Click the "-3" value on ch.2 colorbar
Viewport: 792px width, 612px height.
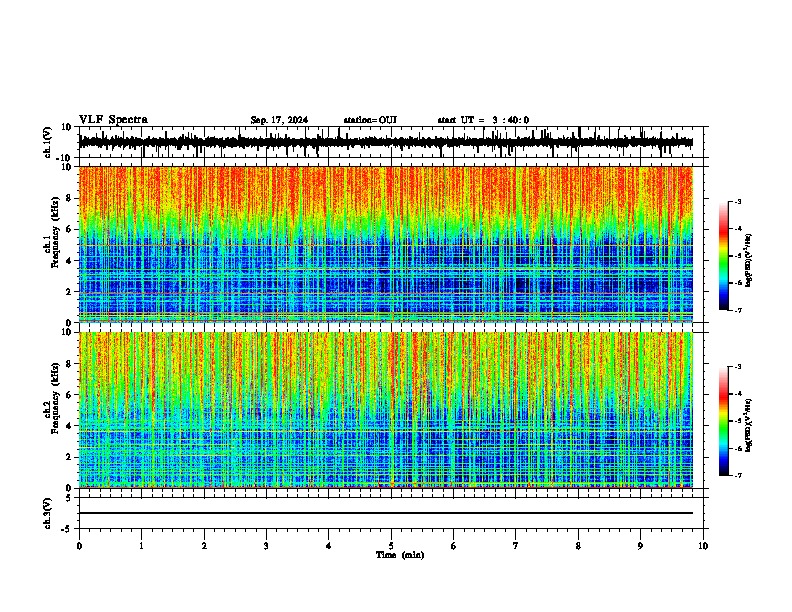[737, 367]
